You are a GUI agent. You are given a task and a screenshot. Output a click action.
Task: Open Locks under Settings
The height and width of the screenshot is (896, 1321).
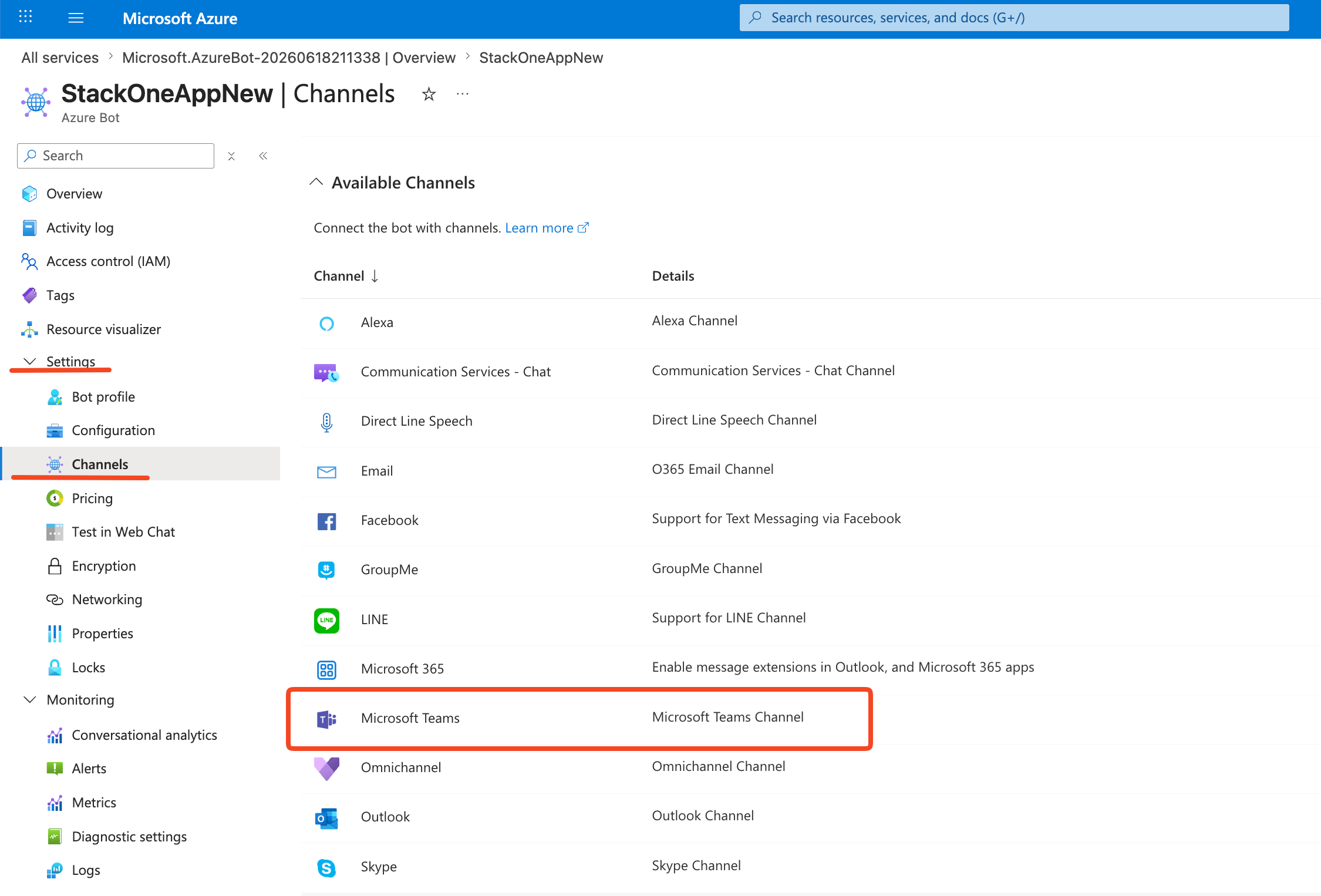coord(89,668)
